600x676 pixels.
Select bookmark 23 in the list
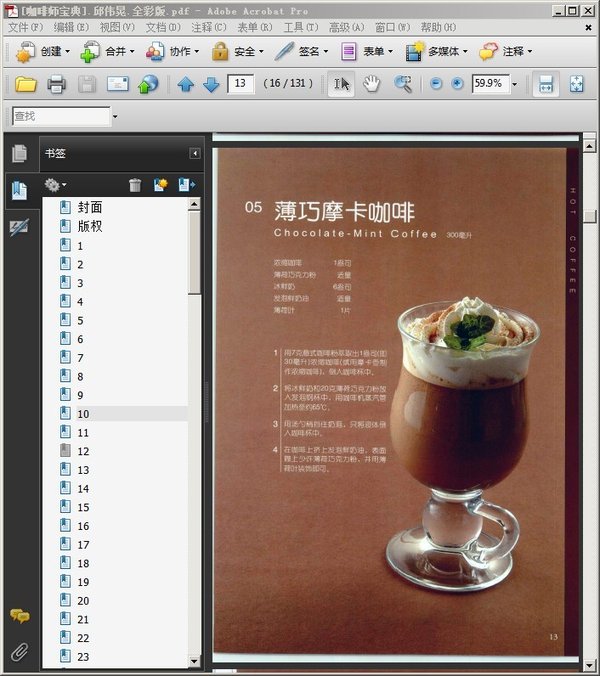pyautogui.click(x=83, y=657)
